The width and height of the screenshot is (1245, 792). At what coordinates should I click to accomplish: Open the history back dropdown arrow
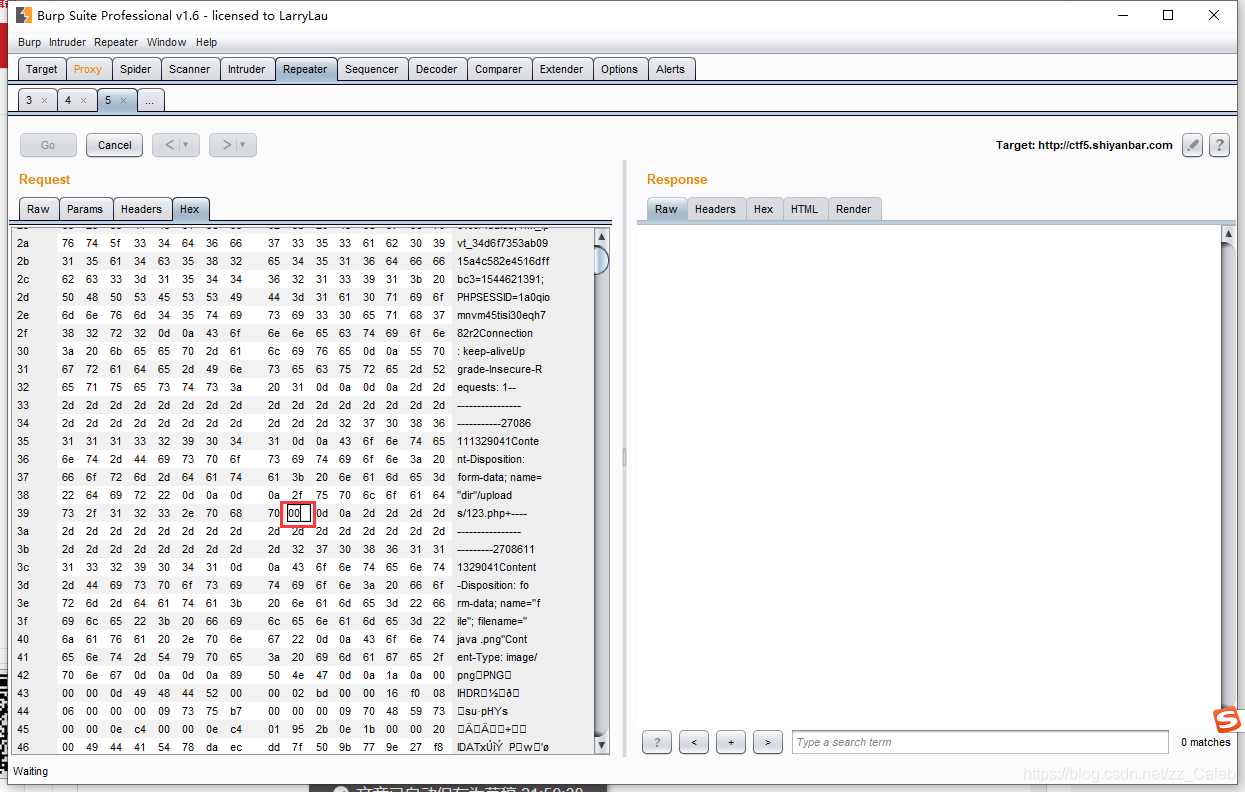(185, 145)
